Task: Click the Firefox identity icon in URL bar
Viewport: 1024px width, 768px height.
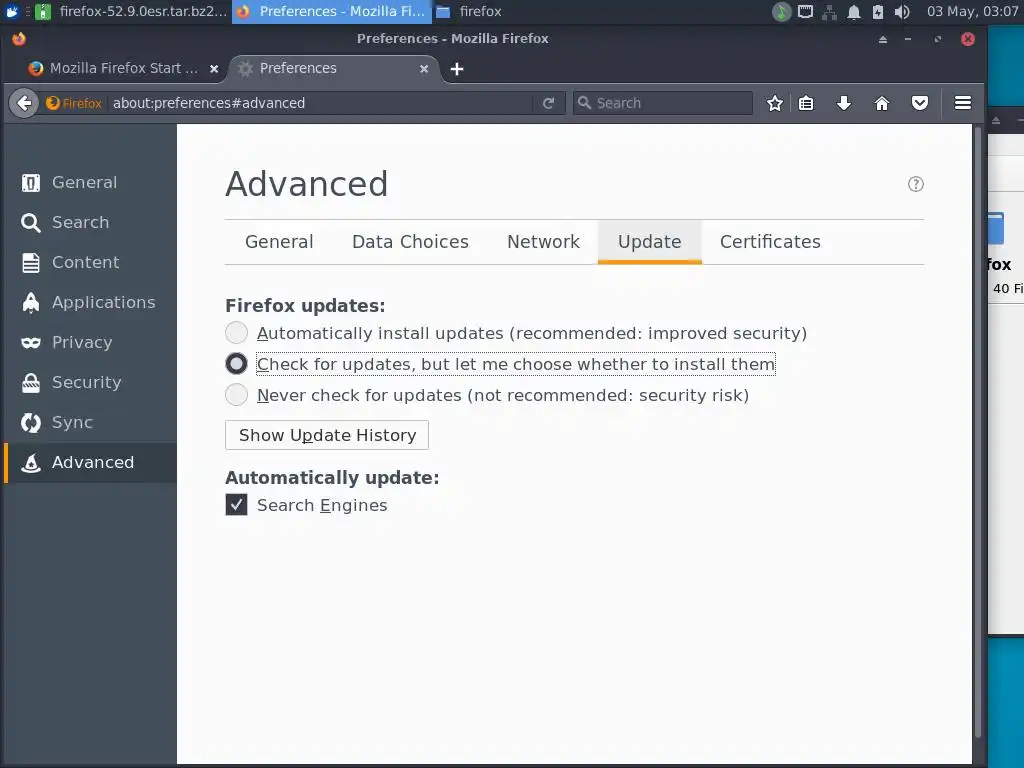Action: (74, 103)
